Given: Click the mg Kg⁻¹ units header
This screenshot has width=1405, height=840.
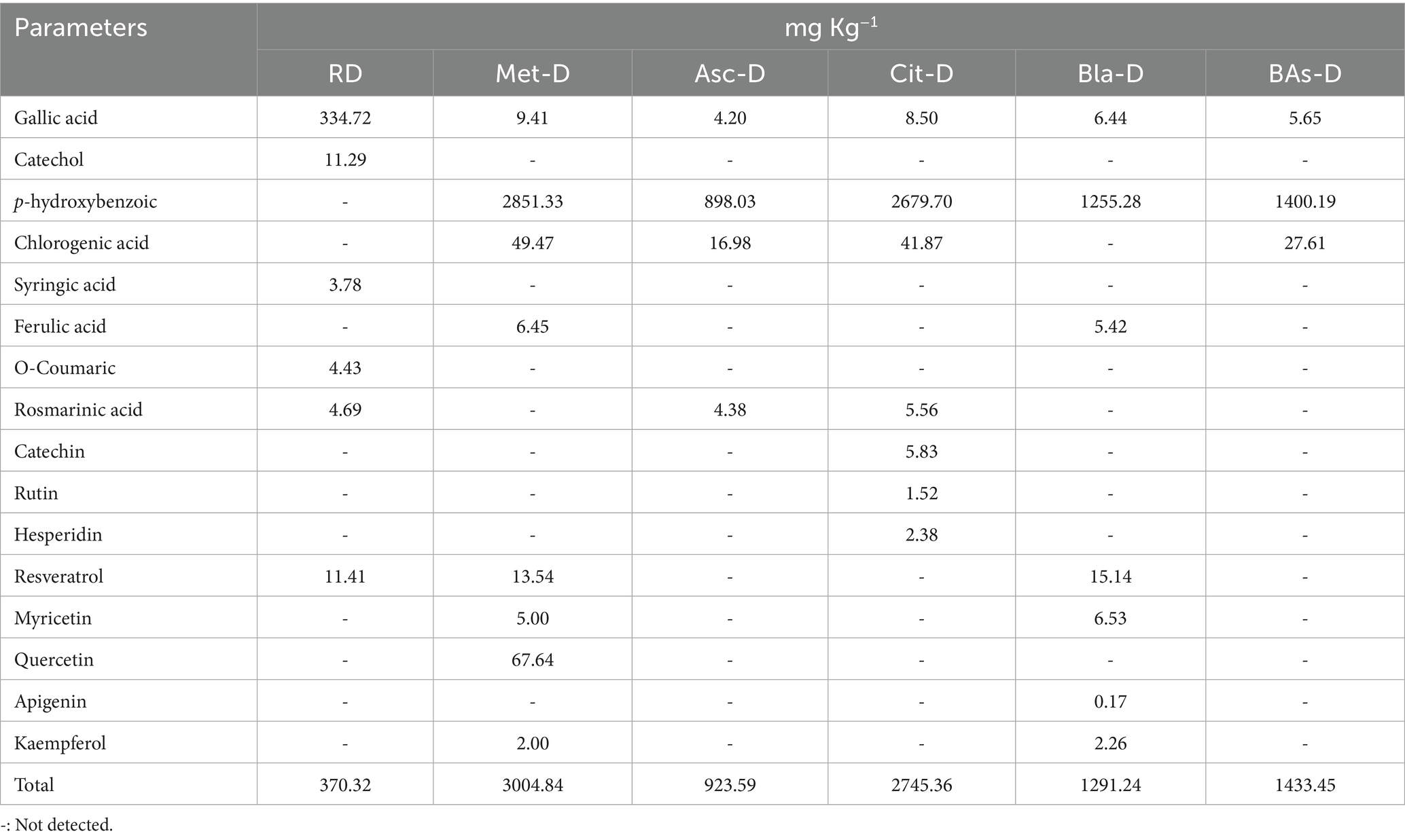Looking at the screenshot, I should coord(831,28).
